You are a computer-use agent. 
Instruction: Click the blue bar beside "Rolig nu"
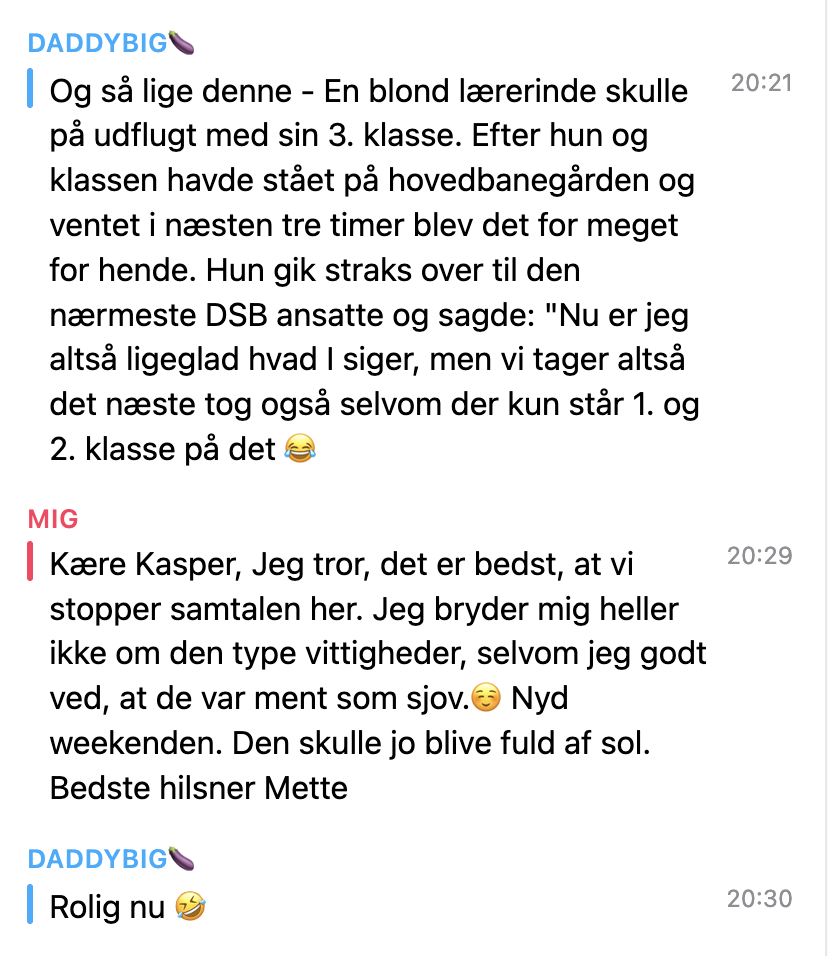tap(31, 905)
